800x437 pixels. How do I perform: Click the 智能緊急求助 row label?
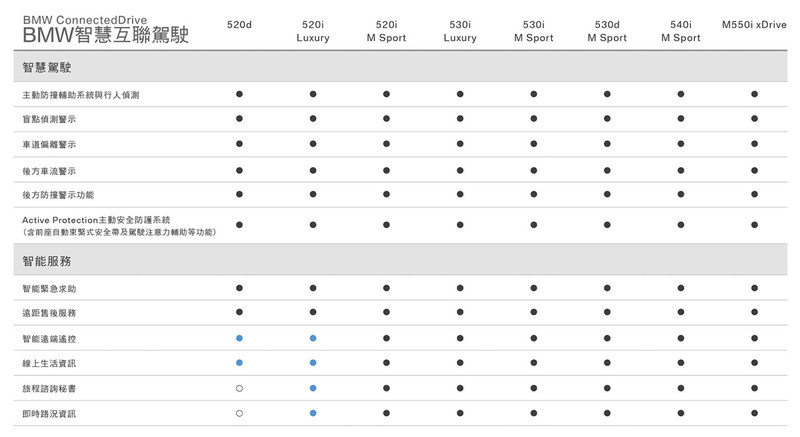pos(49,289)
